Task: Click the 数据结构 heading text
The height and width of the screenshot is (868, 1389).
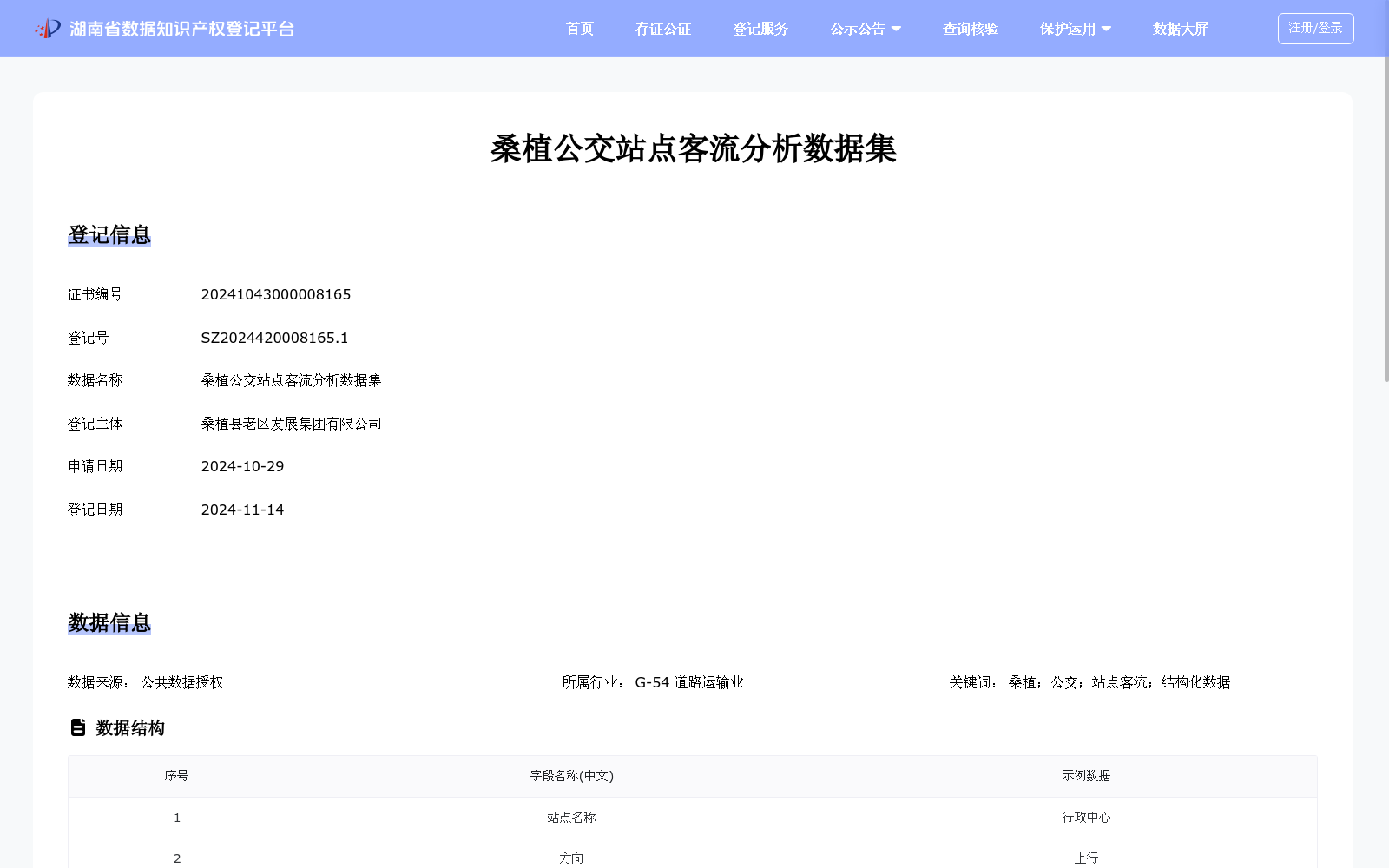Action: pos(130,727)
